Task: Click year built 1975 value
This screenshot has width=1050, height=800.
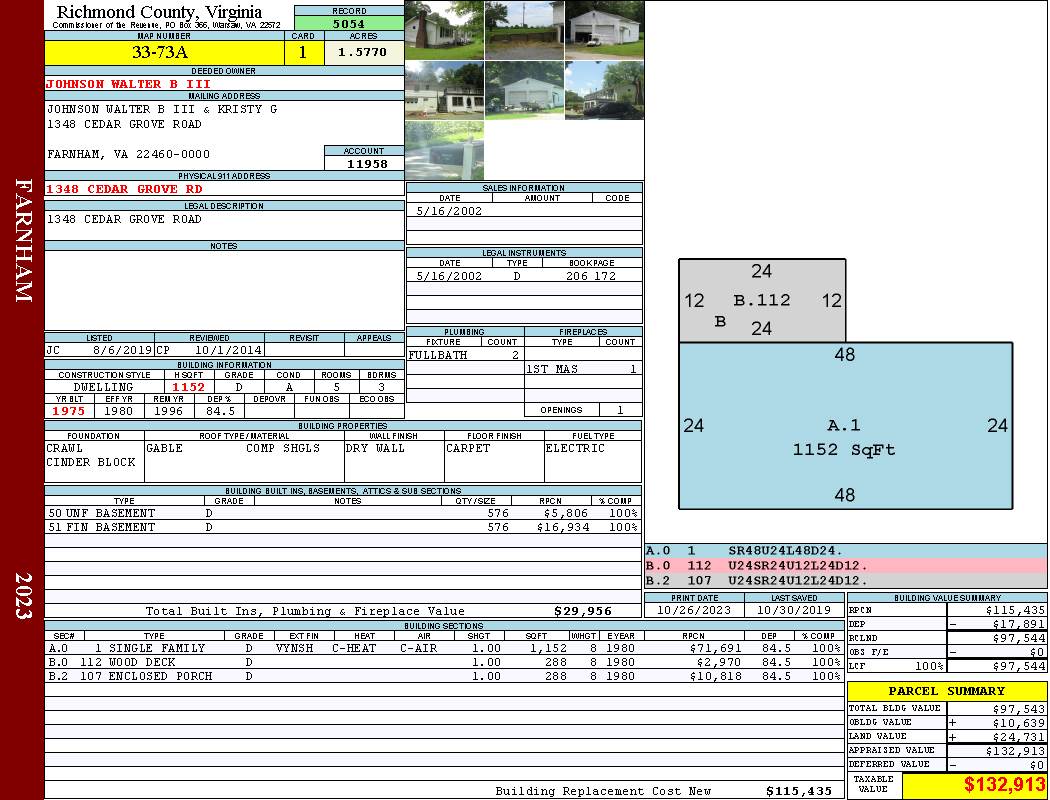Action: 68,411
